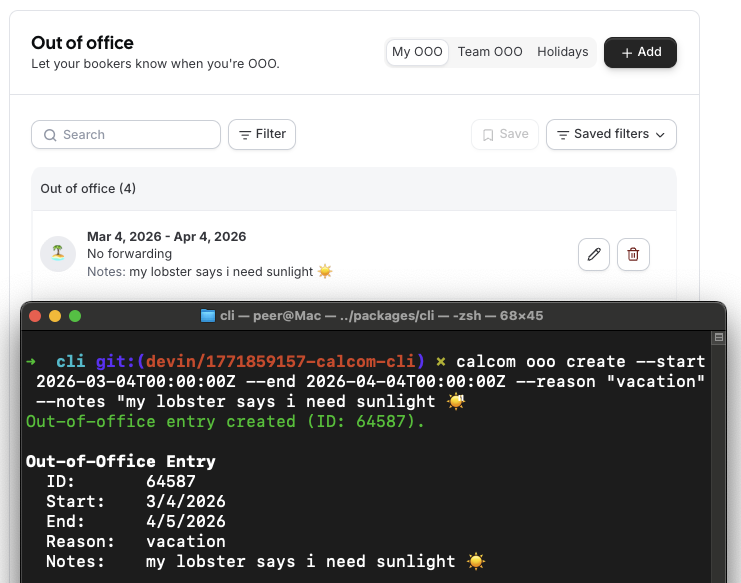Click the terminal scroll marker icon at top right

pos(718,337)
